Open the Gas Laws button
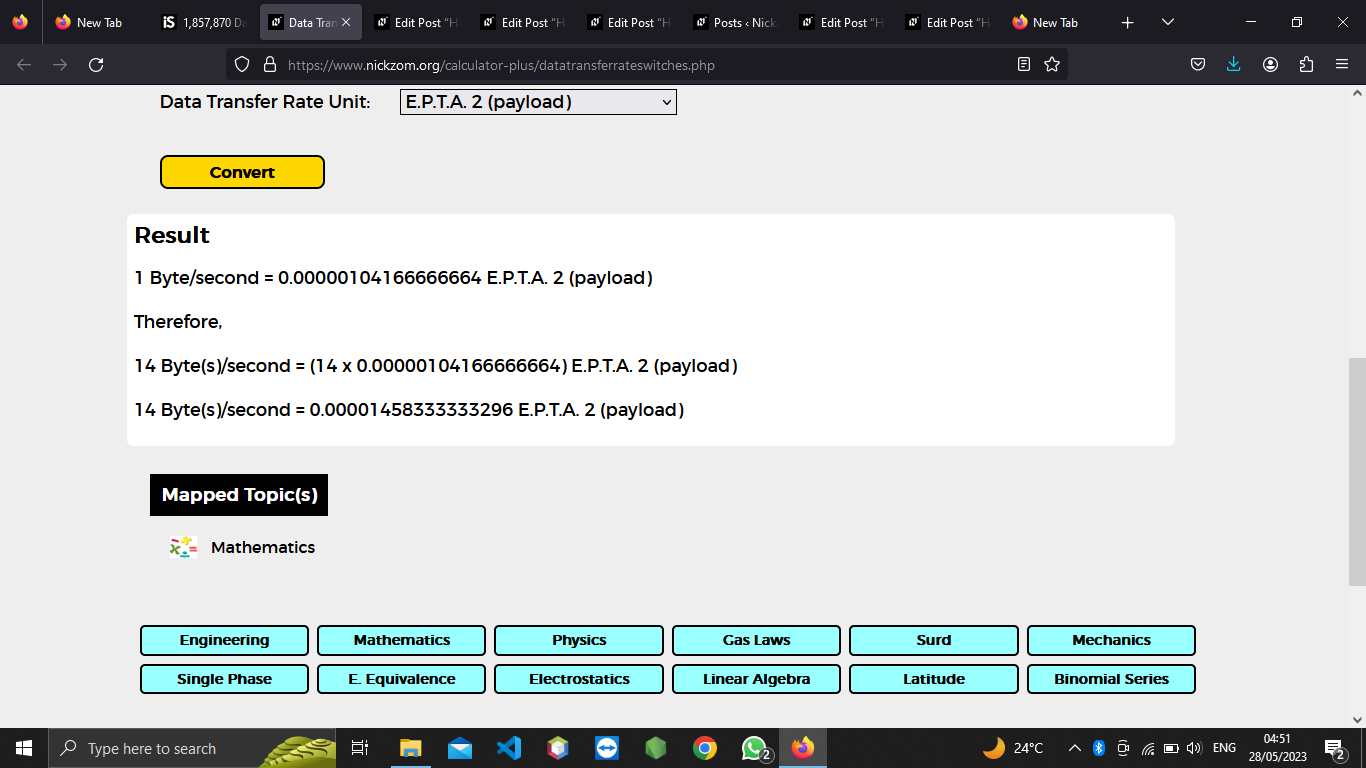Viewport: 1366px width, 768px height. coord(756,640)
